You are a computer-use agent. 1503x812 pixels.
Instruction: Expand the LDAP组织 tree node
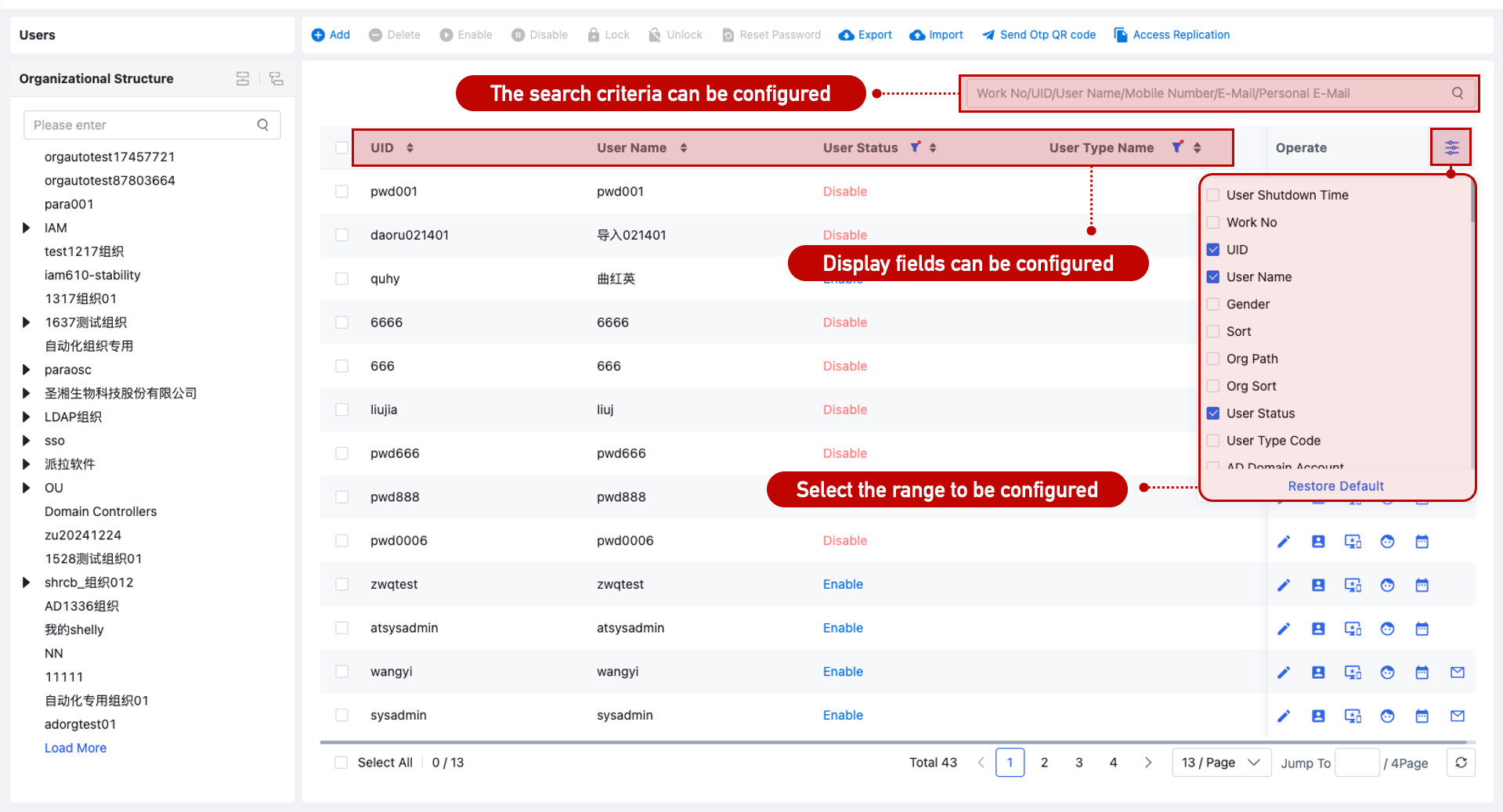(x=26, y=417)
